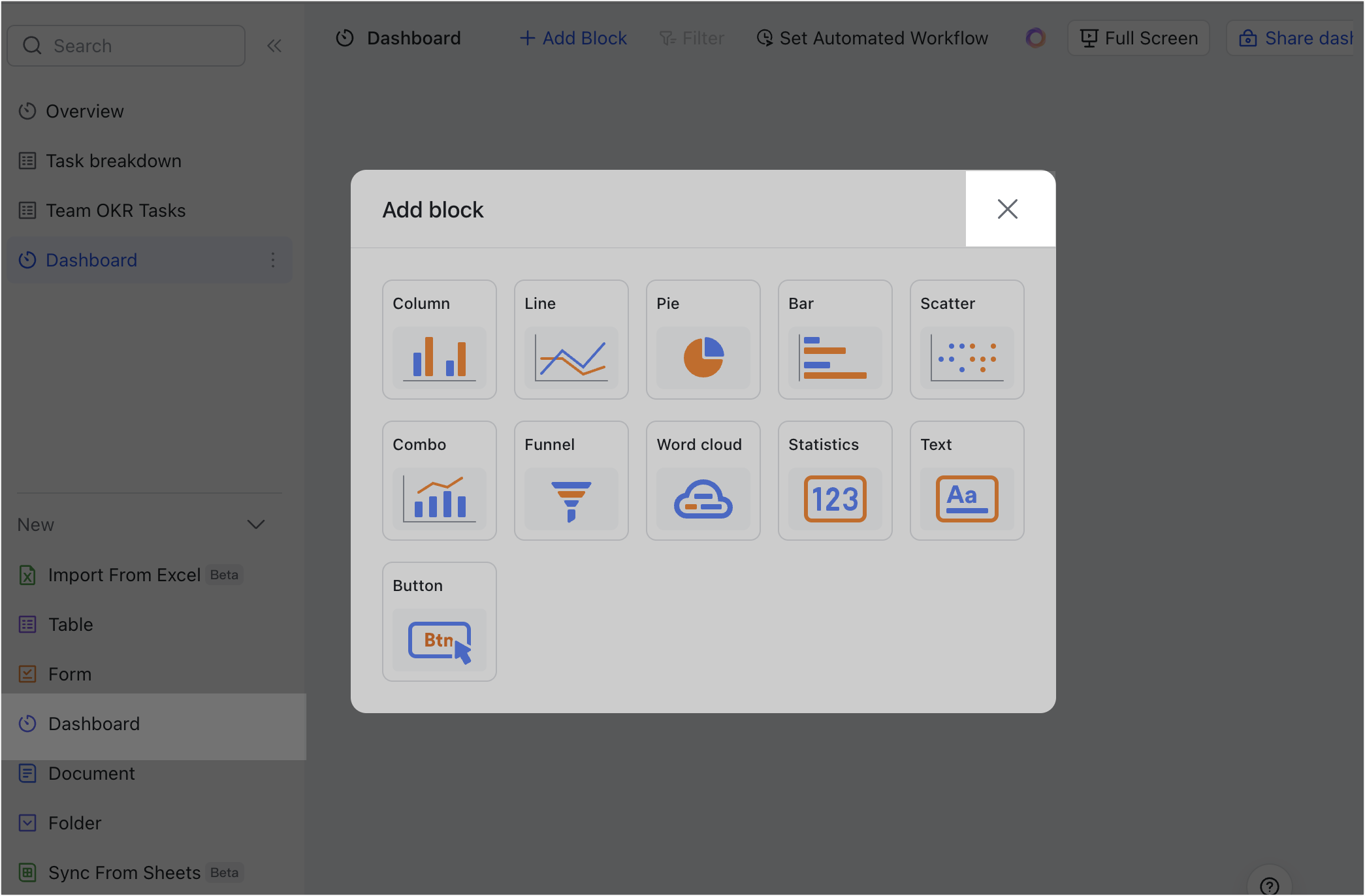Add a Bar chart block
1365x896 pixels.
(835, 340)
